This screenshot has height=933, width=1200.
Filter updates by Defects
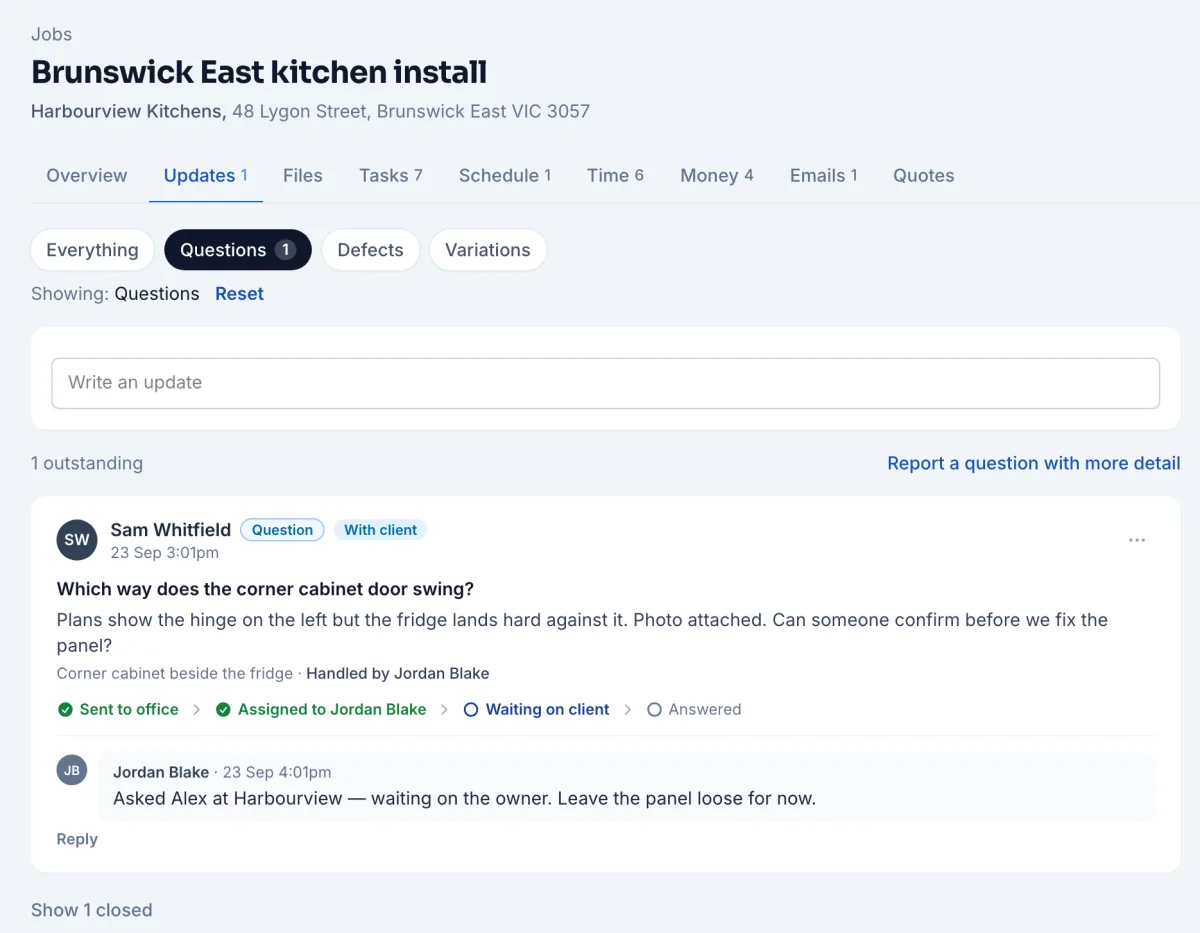(x=371, y=250)
